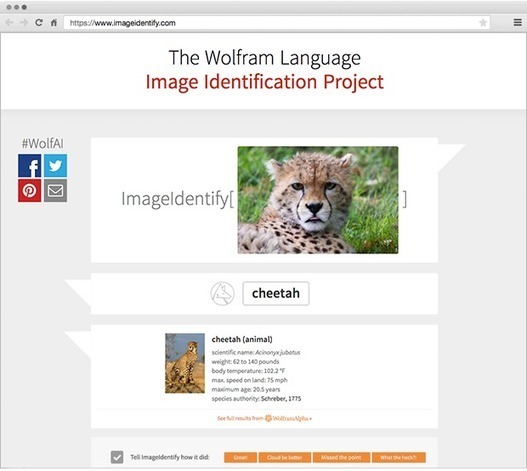Go forward with the browser forward arrow
This screenshot has width=527, height=471.
pyautogui.click(x=24, y=23)
